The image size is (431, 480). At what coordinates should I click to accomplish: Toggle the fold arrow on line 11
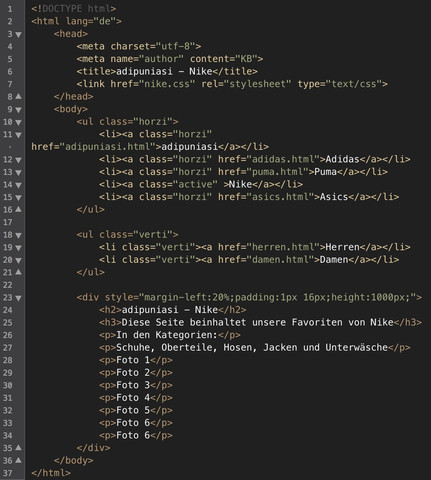pyautogui.click(x=18, y=135)
